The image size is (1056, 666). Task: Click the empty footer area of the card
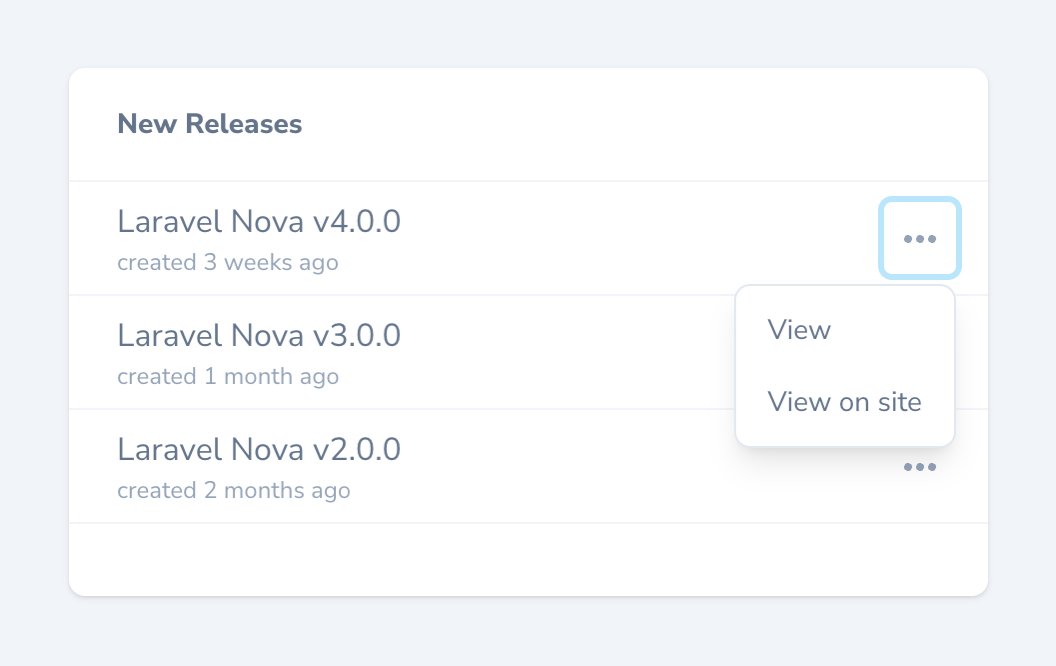click(x=528, y=559)
